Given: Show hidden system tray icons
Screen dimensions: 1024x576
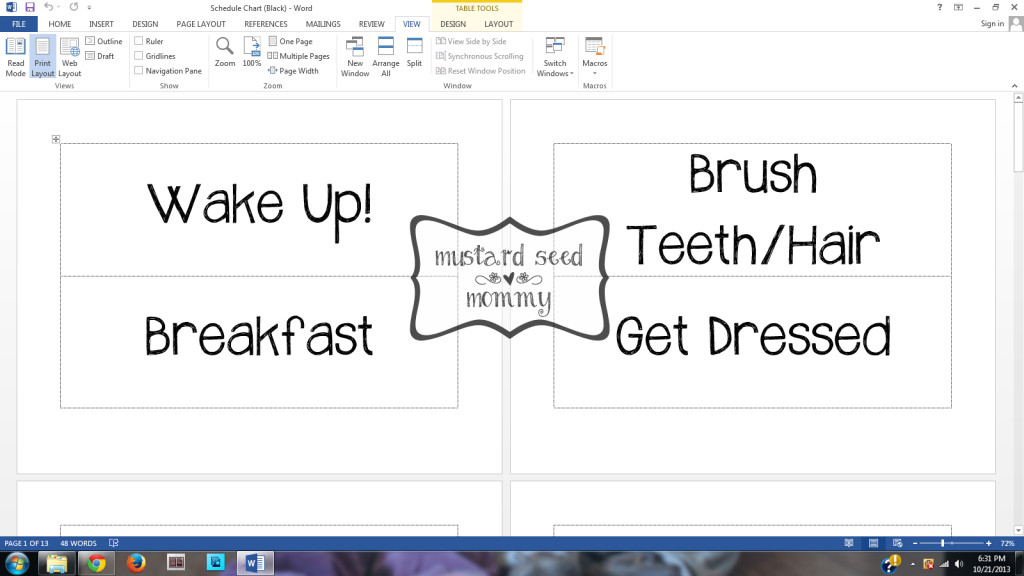Looking at the screenshot, I should (912, 564).
